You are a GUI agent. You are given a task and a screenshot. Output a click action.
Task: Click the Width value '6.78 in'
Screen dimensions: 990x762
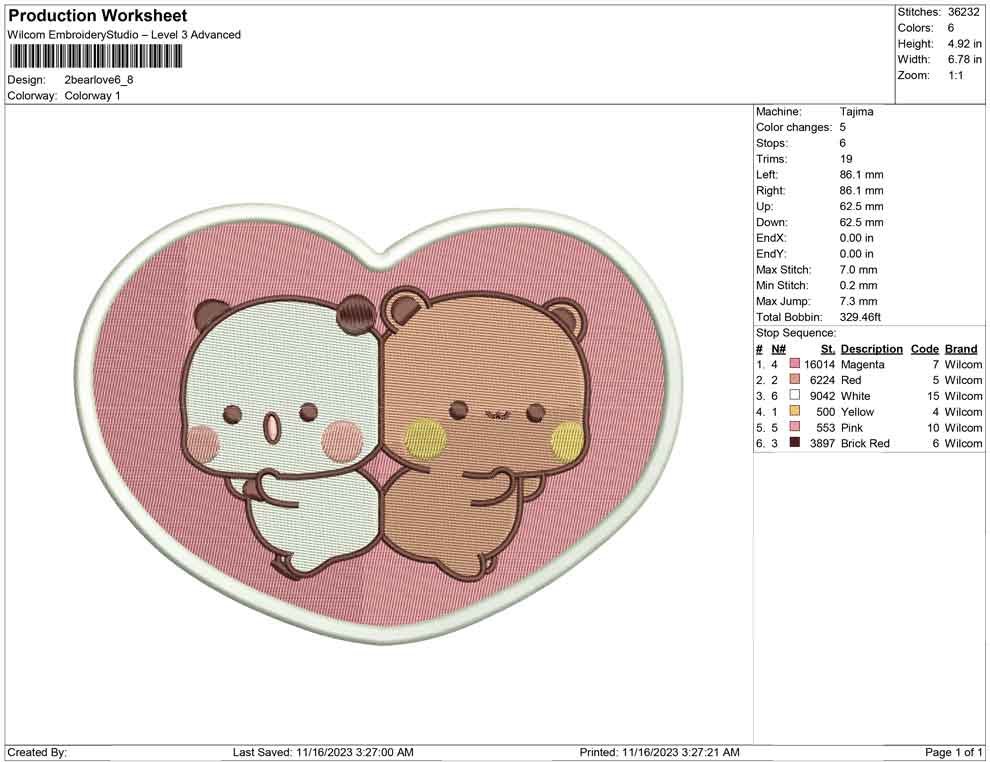(x=964, y=59)
